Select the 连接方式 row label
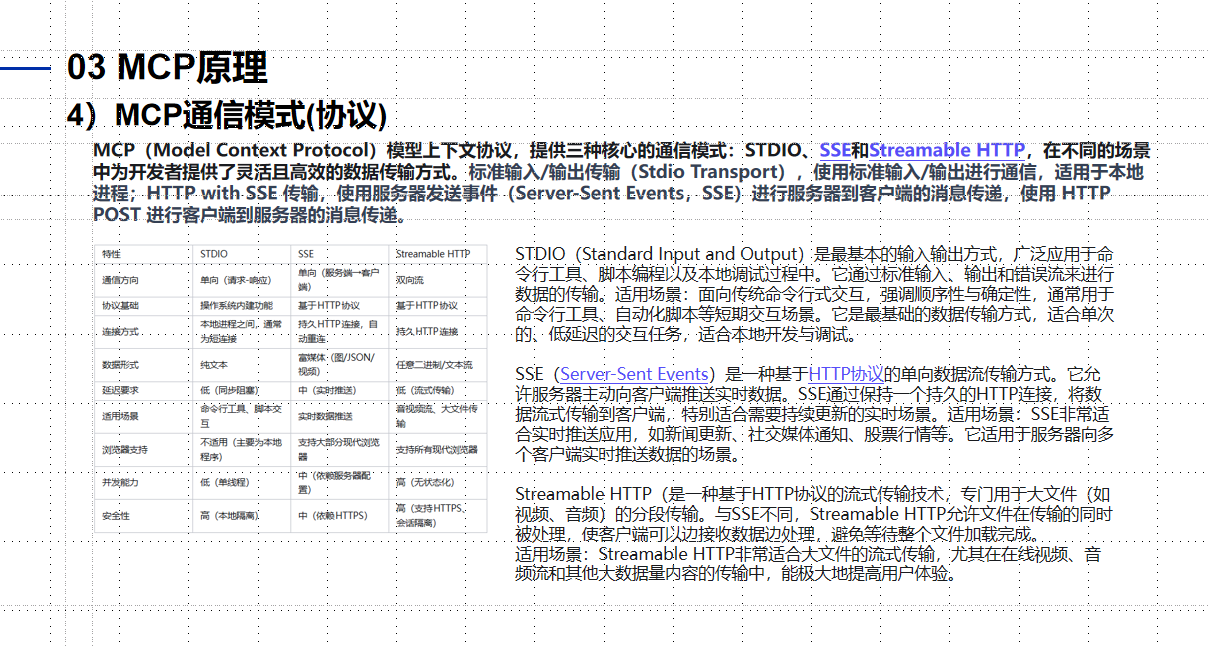The height and width of the screenshot is (646, 1209). tap(120, 331)
